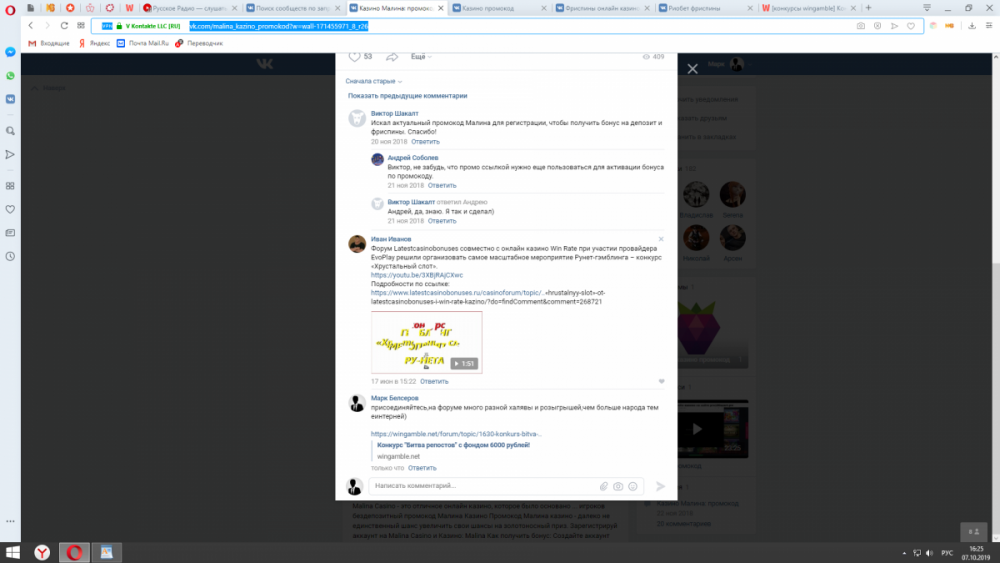Viewport: 1000px width, 563px height.
Task: Expand the Ещё dropdown
Action: [421, 57]
